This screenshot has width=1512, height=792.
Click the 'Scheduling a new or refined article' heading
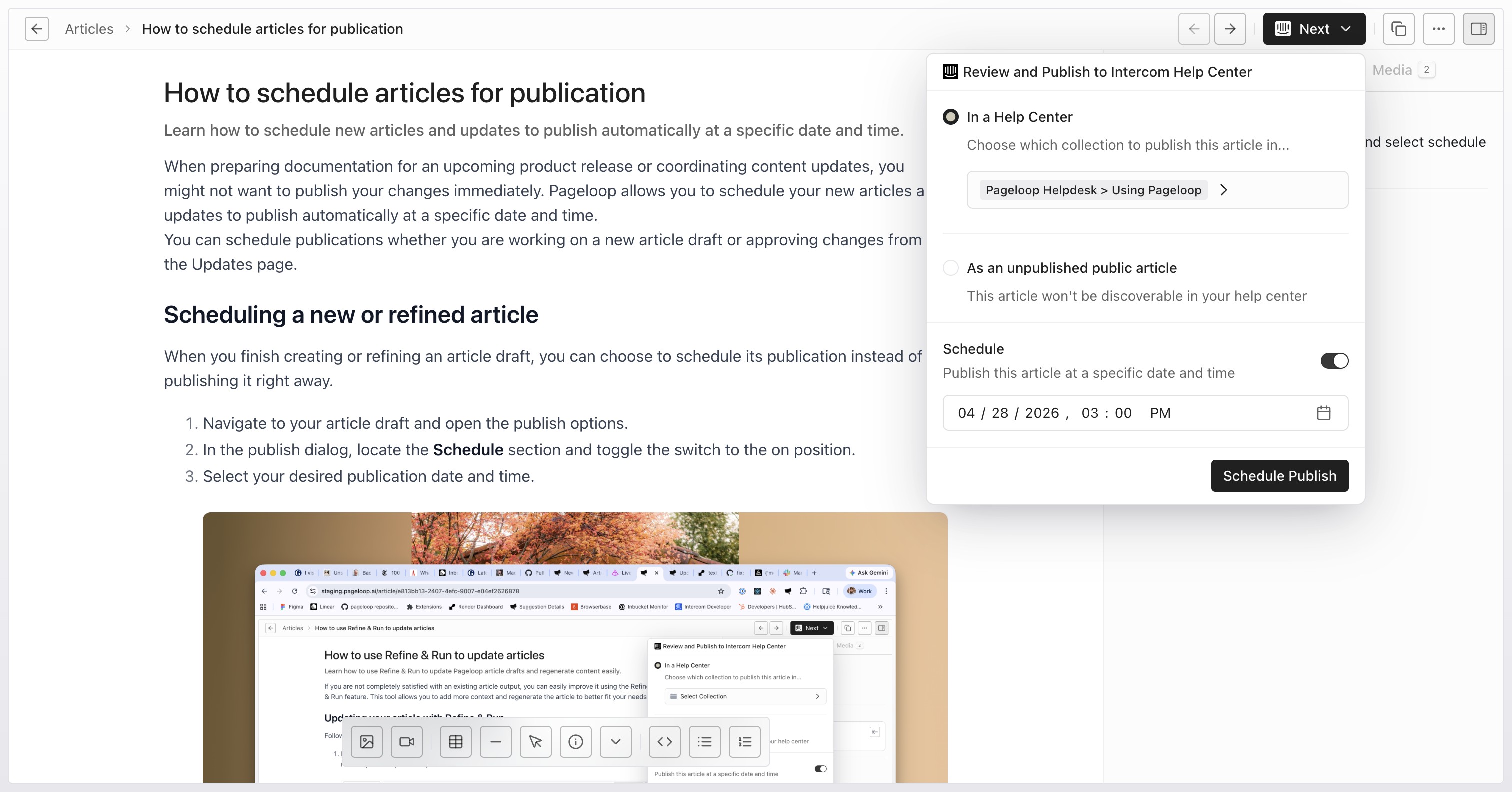[x=351, y=314]
